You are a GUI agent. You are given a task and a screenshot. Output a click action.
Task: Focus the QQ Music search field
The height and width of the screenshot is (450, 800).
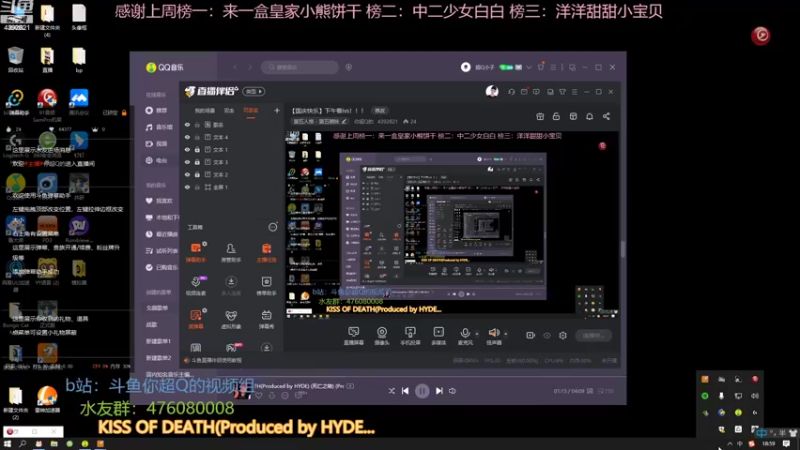[x=299, y=67]
